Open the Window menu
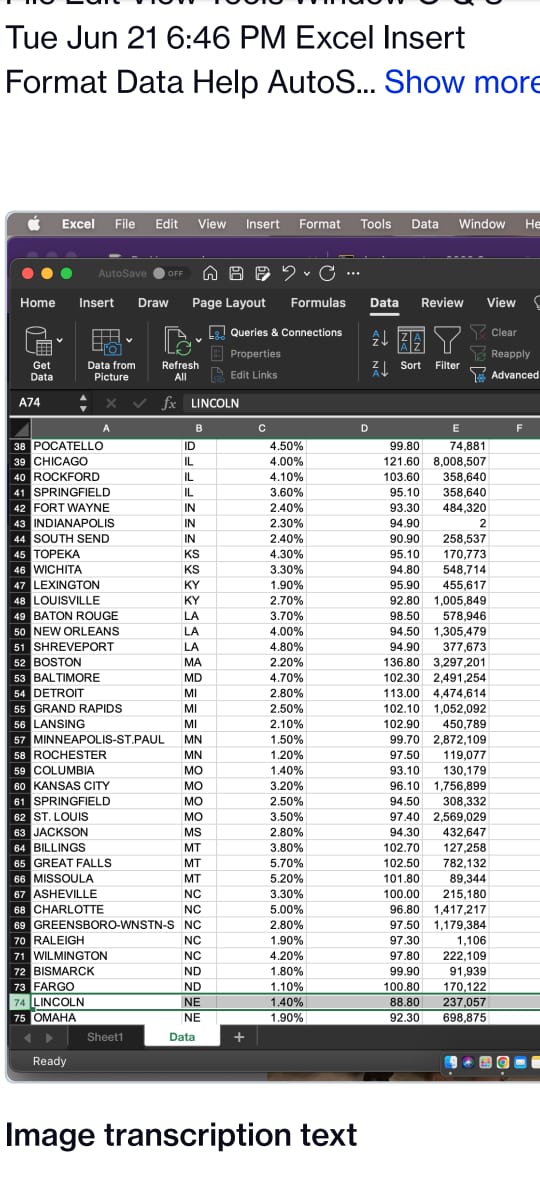This screenshot has width=540, height=1200. tap(482, 224)
